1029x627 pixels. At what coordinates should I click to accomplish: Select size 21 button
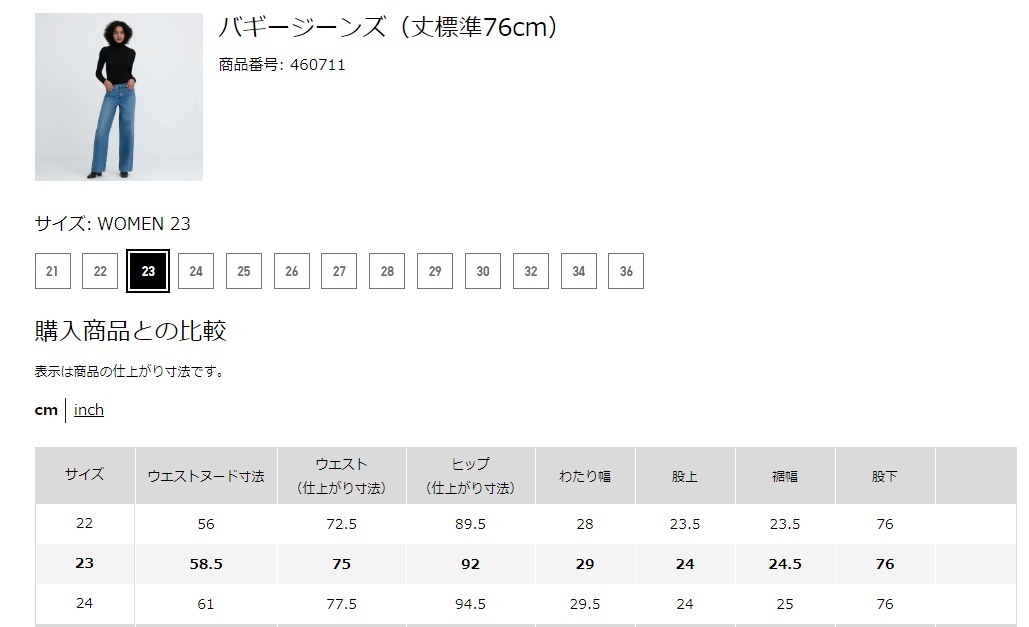[x=52, y=271]
